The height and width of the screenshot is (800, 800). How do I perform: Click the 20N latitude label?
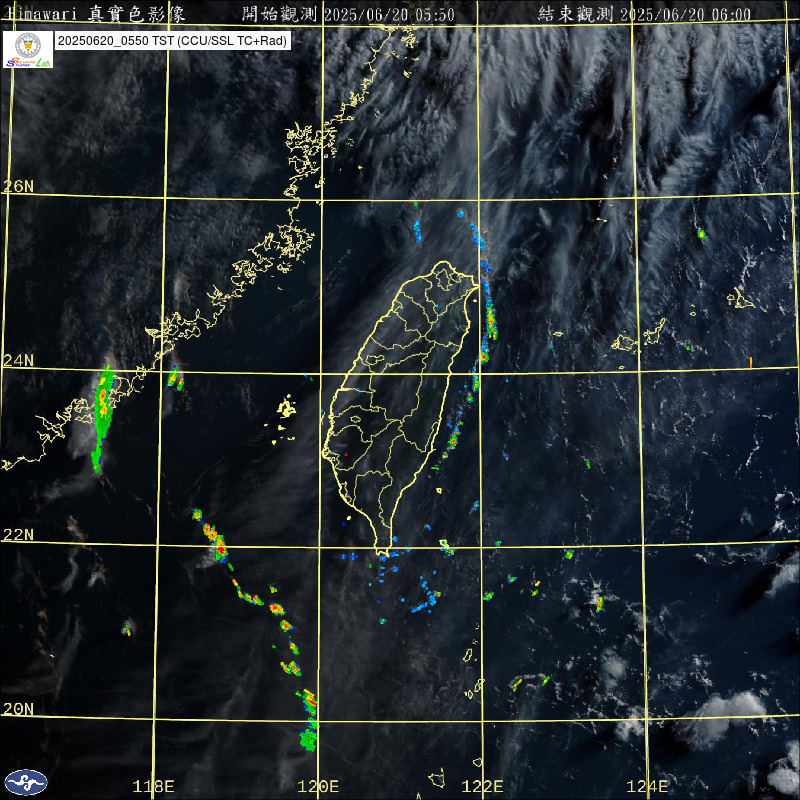(x=18, y=709)
